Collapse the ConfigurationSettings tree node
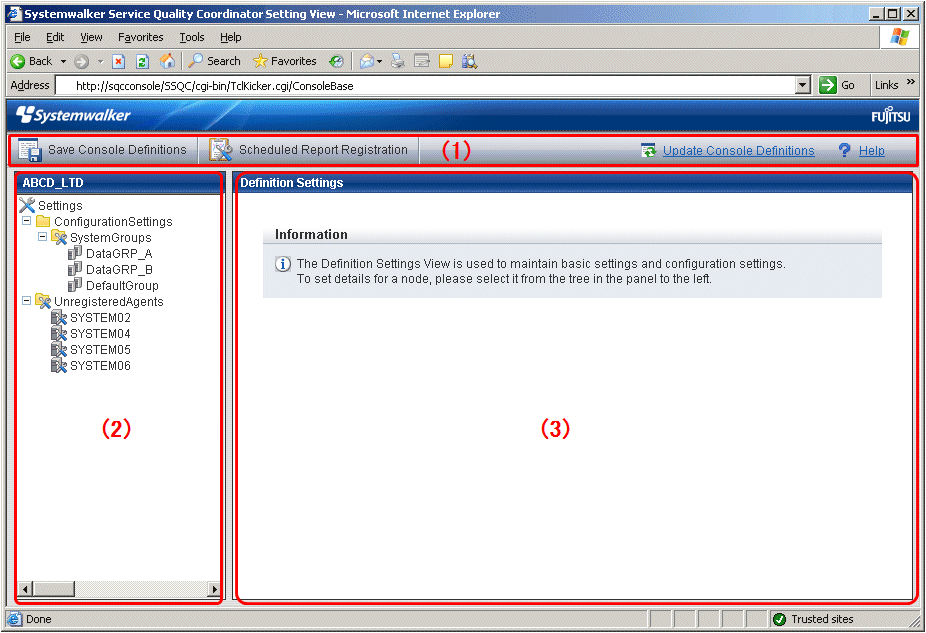The width and height of the screenshot is (926, 633). coord(27,221)
